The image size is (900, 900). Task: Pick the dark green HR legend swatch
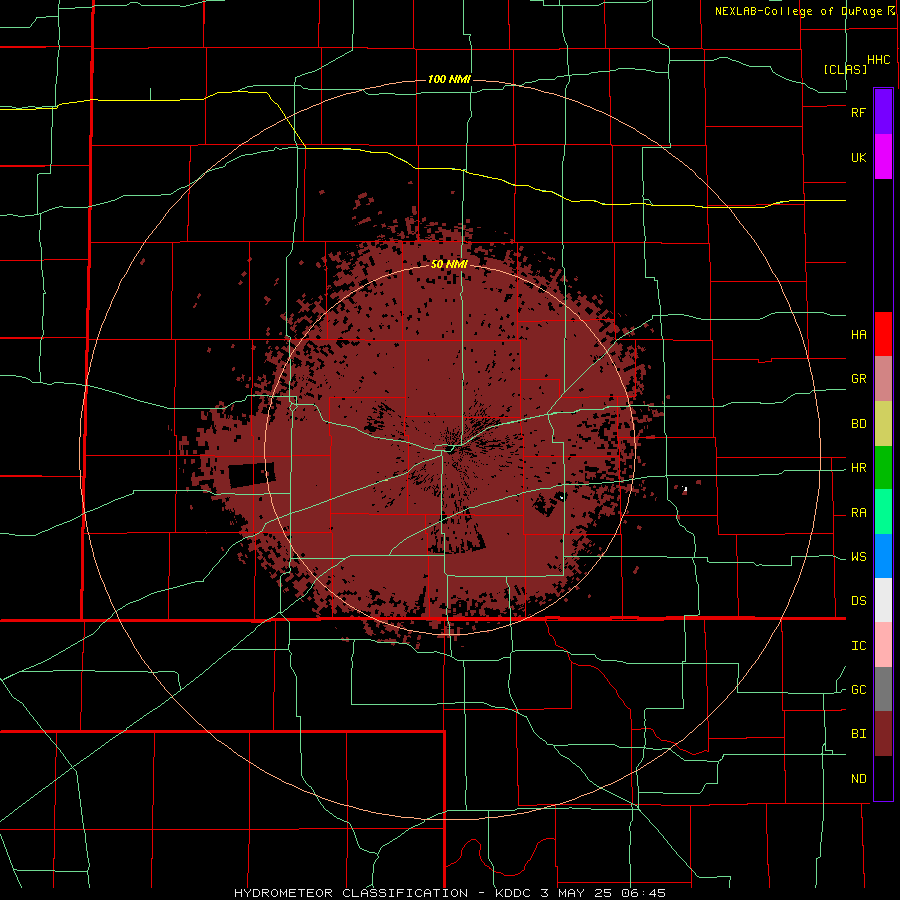[x=883, y=468]
